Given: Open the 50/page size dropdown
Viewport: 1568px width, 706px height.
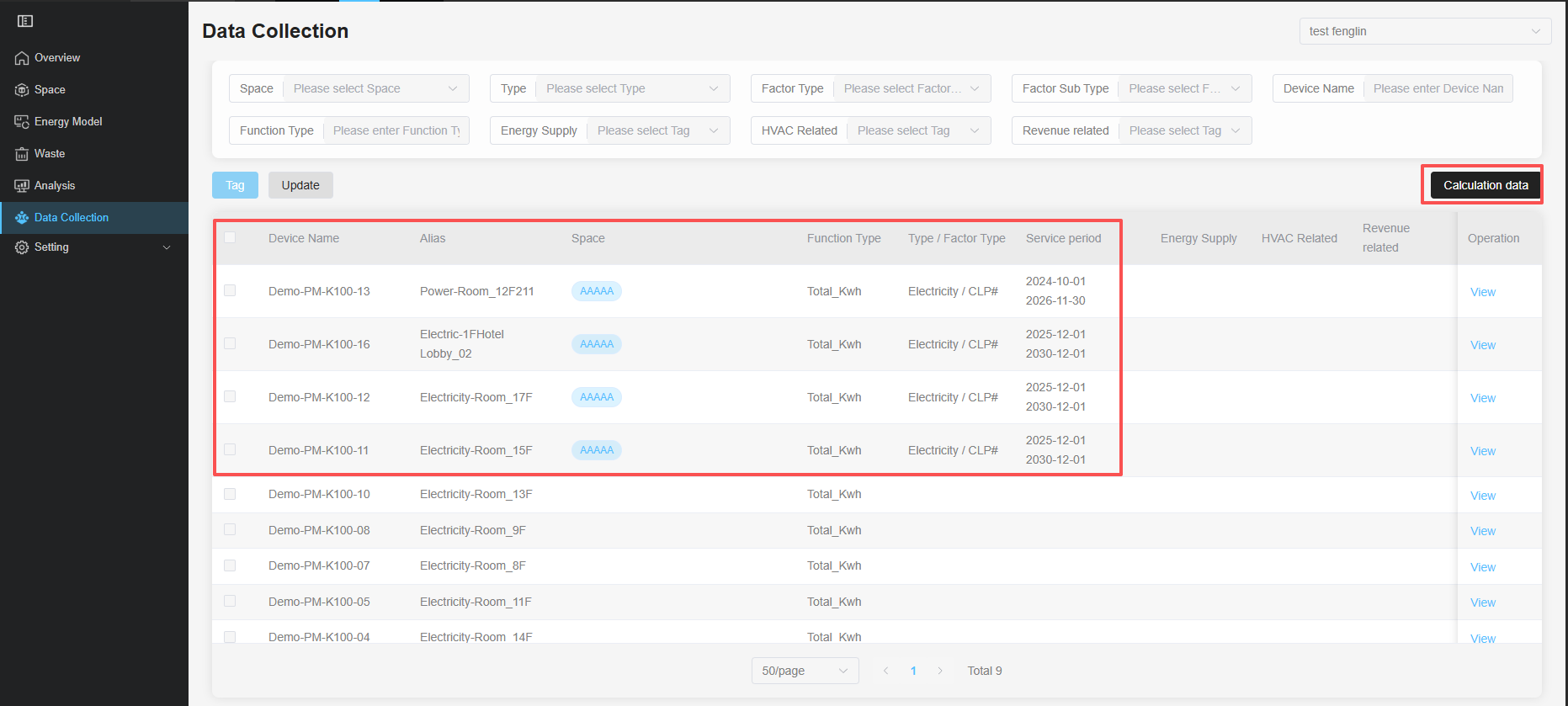Looking at the screenshot, I should [805, 671].
